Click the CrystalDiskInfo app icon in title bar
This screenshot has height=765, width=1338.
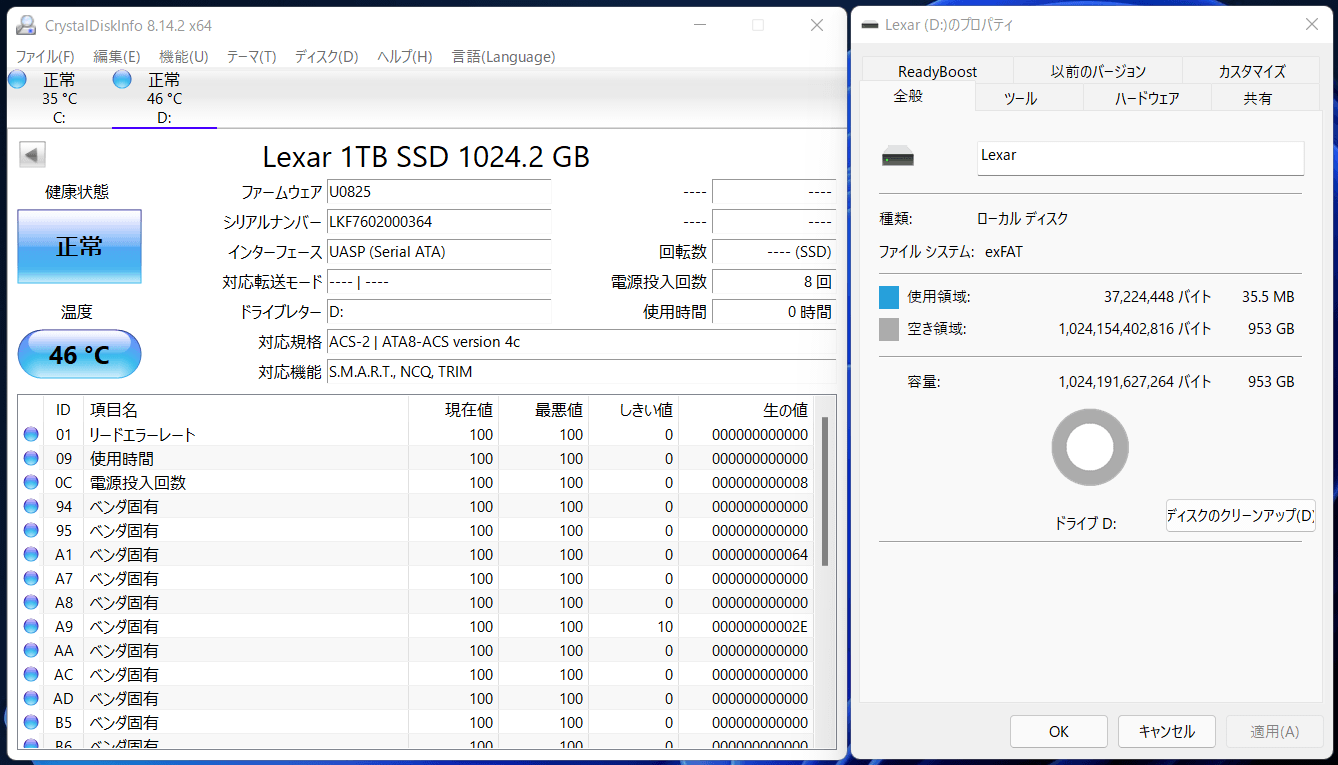[x=26, y=25]
